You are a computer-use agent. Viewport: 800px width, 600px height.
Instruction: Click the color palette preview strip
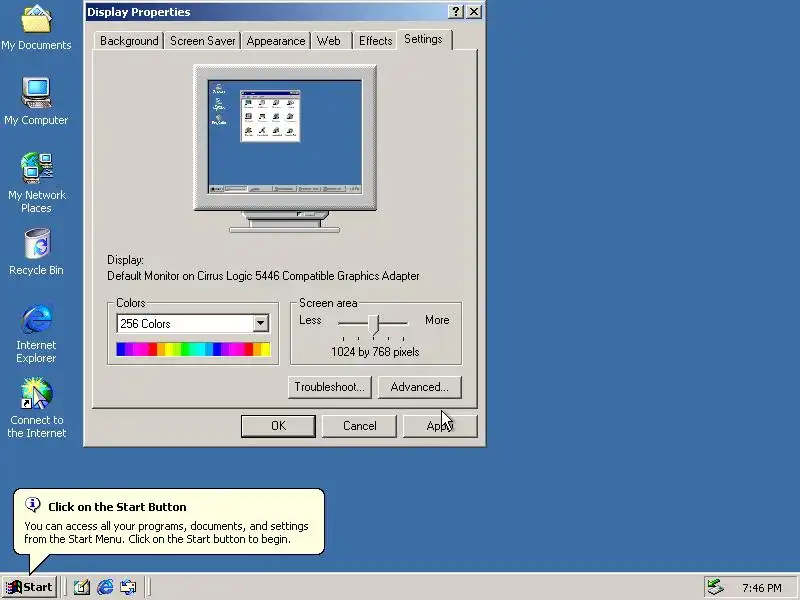193,349
